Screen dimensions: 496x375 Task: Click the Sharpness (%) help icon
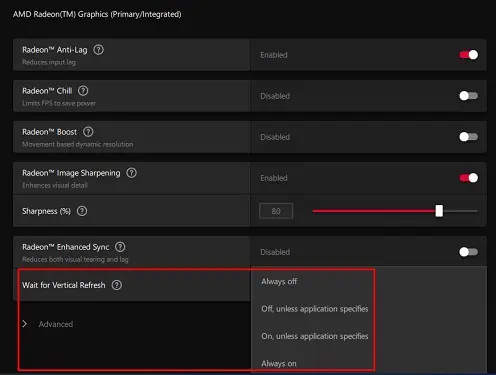[82, 211]
